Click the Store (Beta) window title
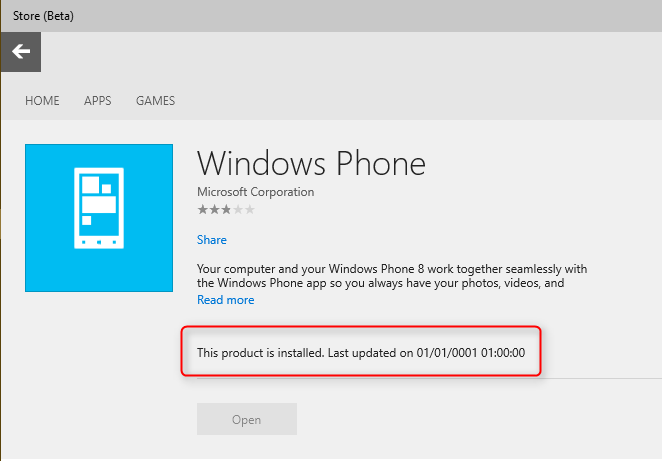662x461 pixels. pyautogui.click(x=43, y=16)
